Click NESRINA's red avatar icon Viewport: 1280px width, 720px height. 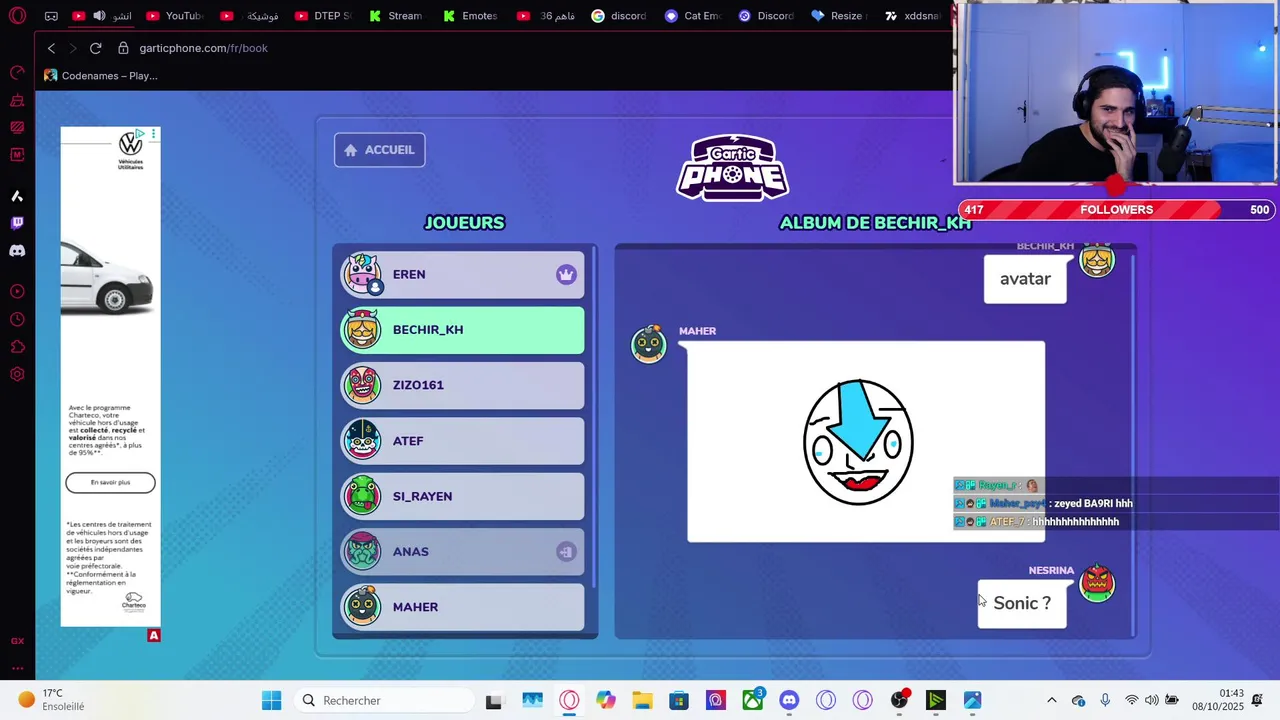[1097, 583]
